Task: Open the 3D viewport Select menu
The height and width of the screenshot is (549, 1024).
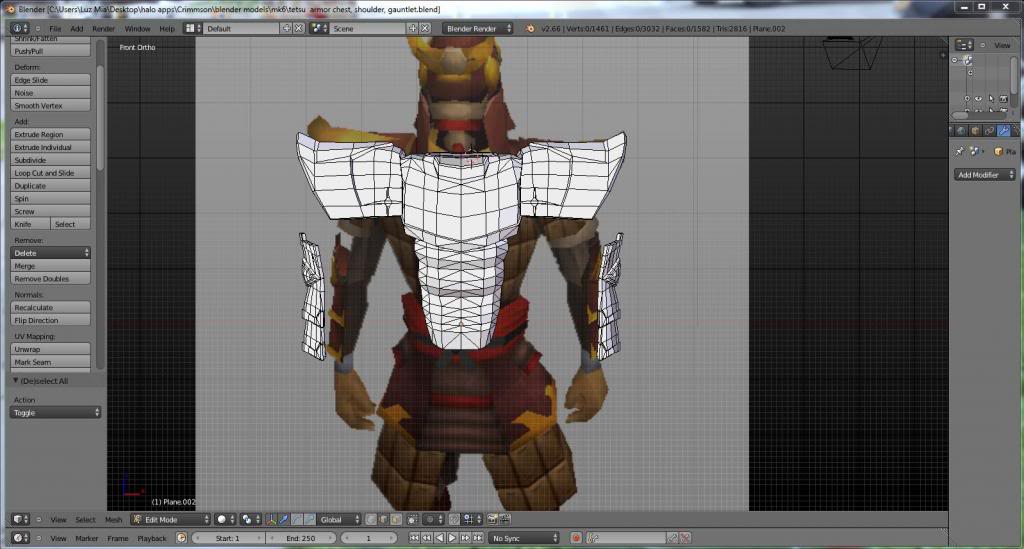Action: click(x=86, y=520)
